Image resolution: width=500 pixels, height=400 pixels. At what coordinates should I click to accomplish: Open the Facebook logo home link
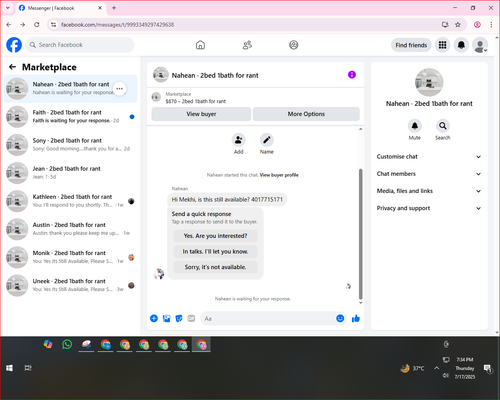(14, 45)
